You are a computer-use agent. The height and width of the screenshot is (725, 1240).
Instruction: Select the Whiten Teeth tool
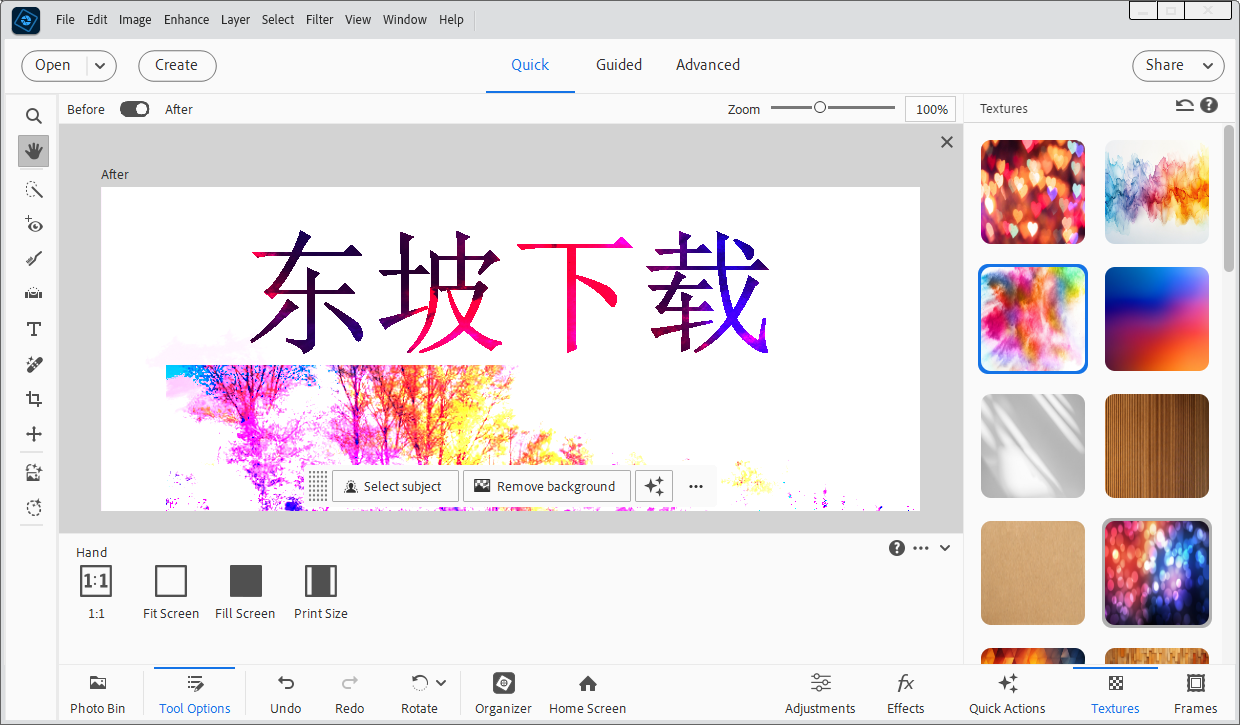coord(33,259)
